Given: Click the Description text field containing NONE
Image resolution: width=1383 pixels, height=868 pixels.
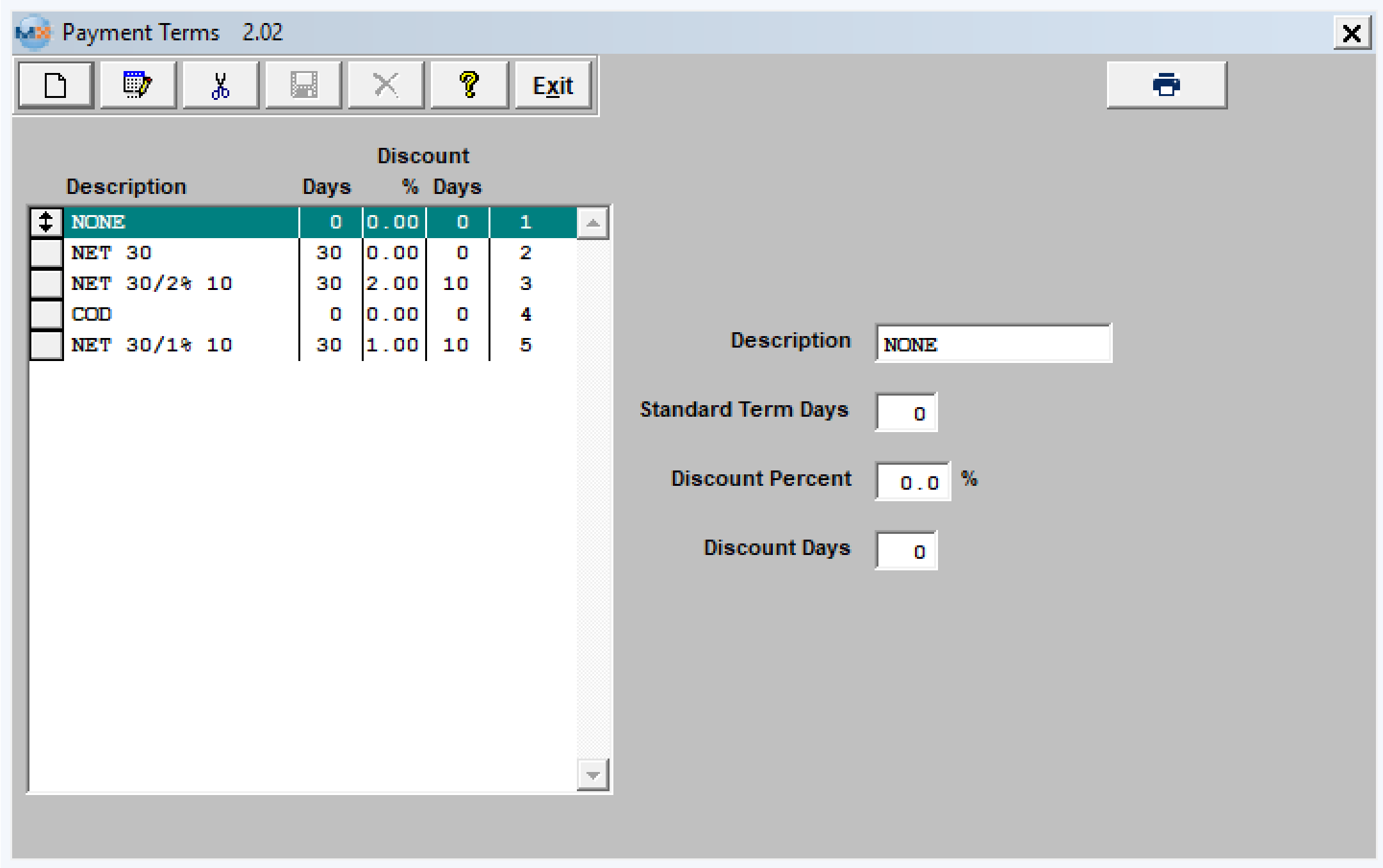Looking at the screenshot, I should 992,344.
